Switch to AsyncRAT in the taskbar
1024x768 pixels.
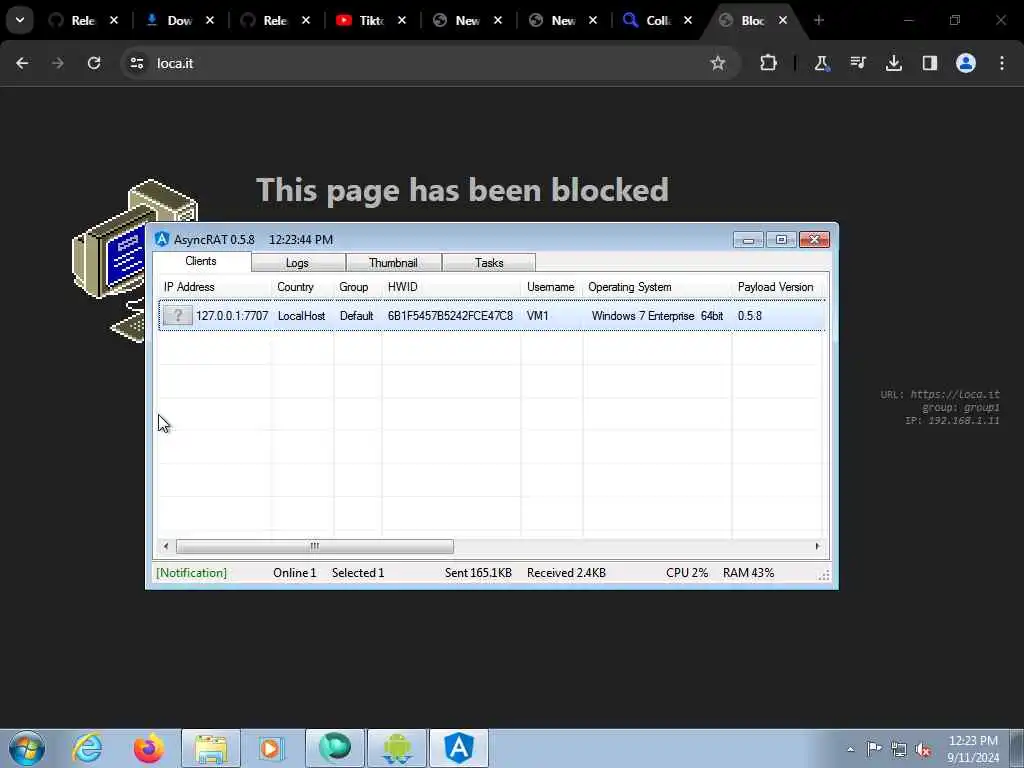click(x=459, y=748)
